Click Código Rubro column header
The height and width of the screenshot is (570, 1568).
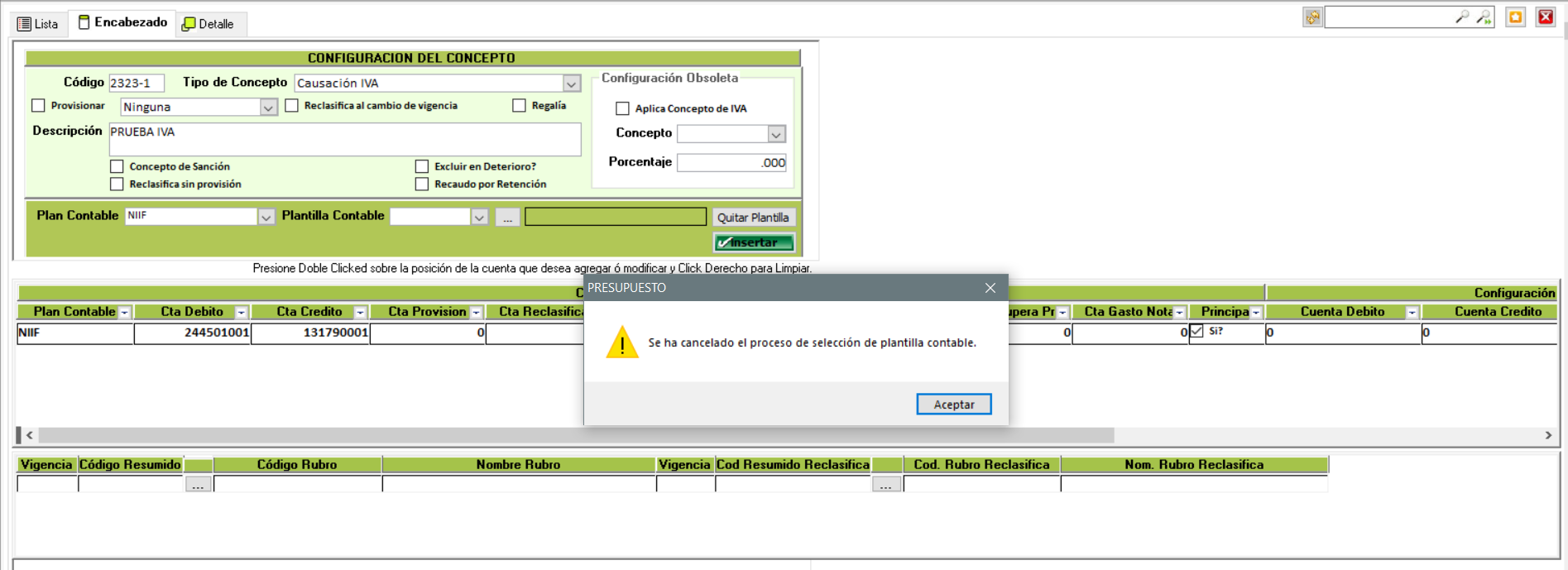tap(297, 465)
